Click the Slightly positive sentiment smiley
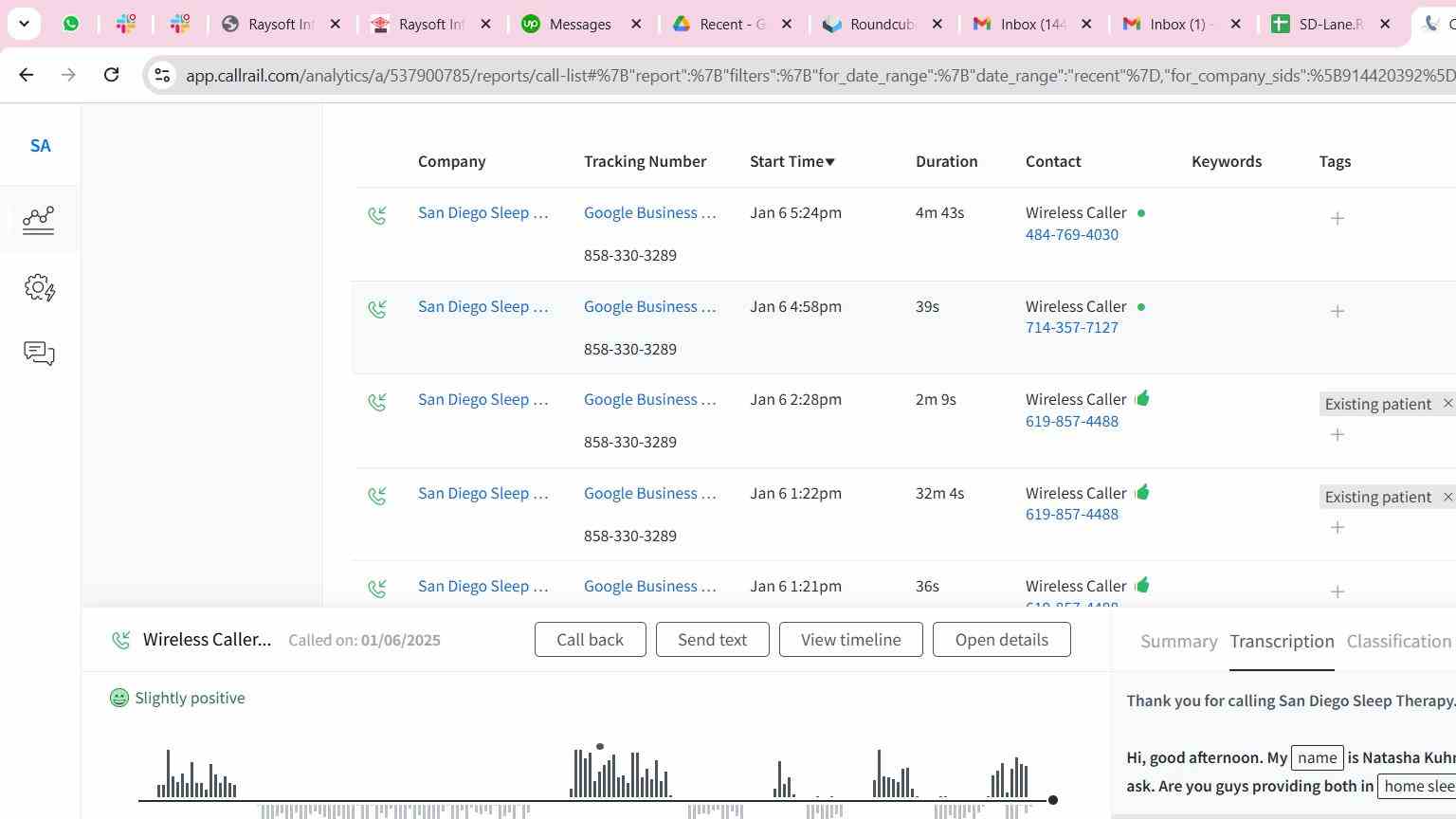The width and height of the screenshot is (1456, 819). click(x=119, y=699)
